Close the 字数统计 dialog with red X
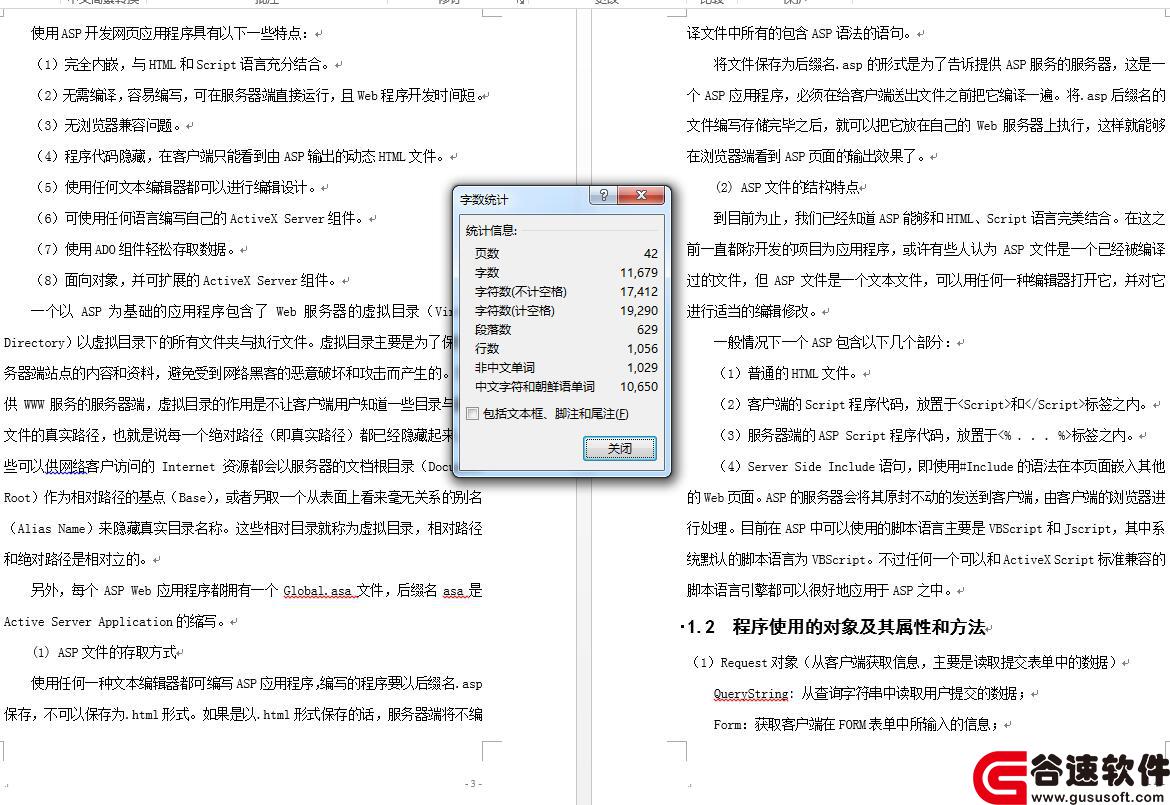The image size is (1170, 805). coord(641,195)
